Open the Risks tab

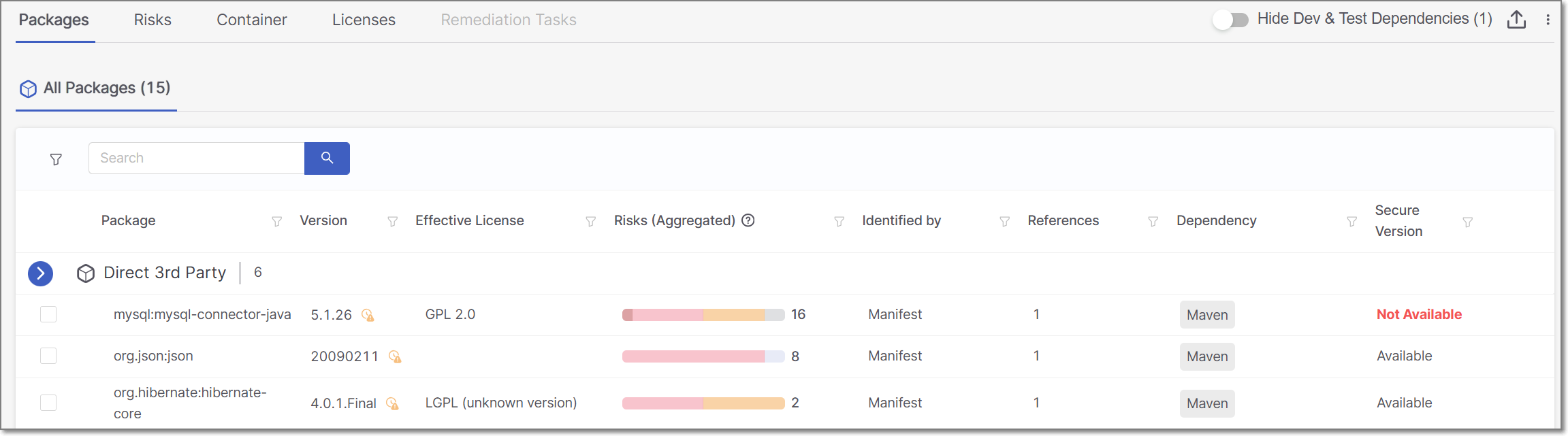pos(153,20)
